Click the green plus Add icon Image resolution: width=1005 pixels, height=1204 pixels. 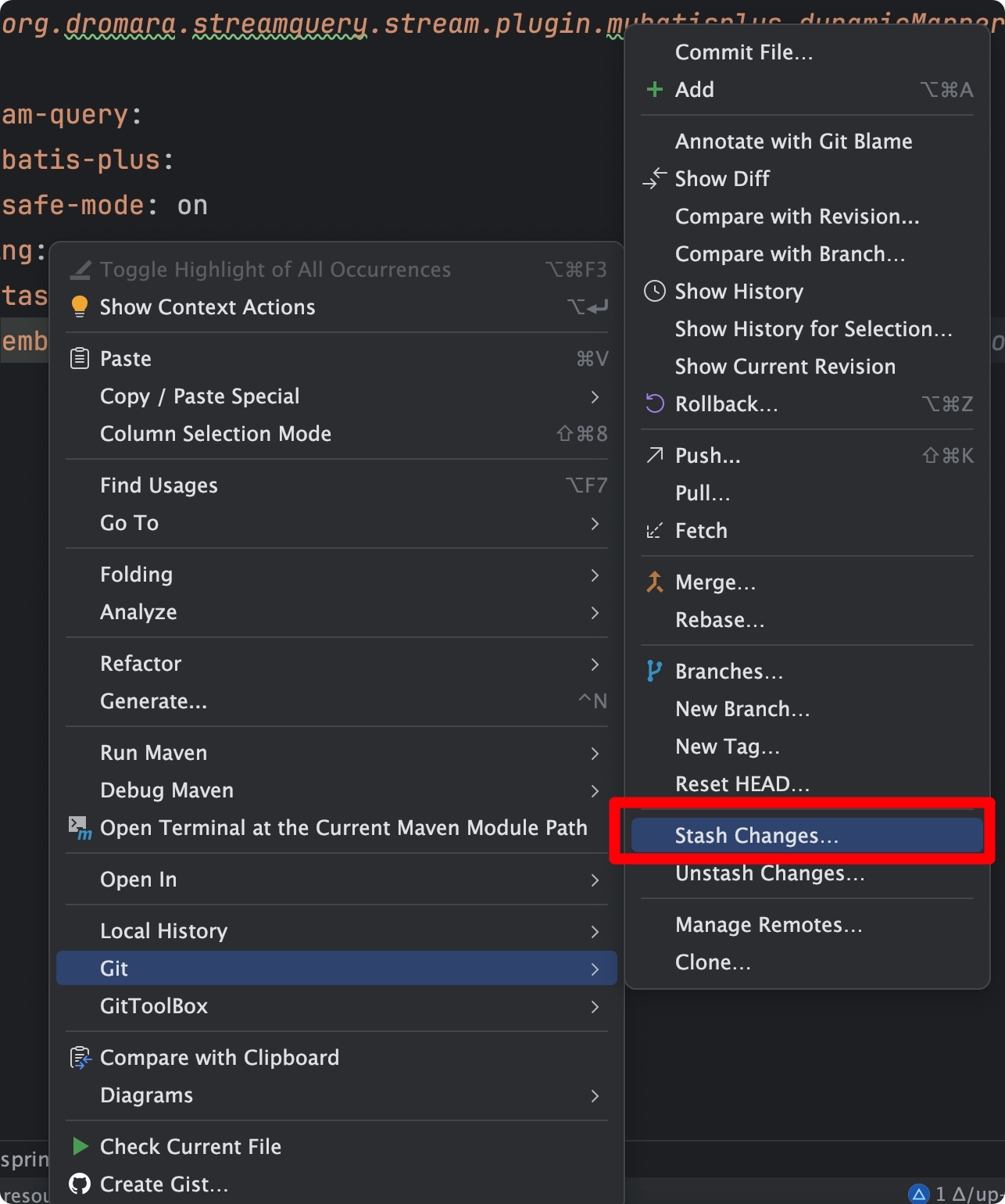(655, 90)
